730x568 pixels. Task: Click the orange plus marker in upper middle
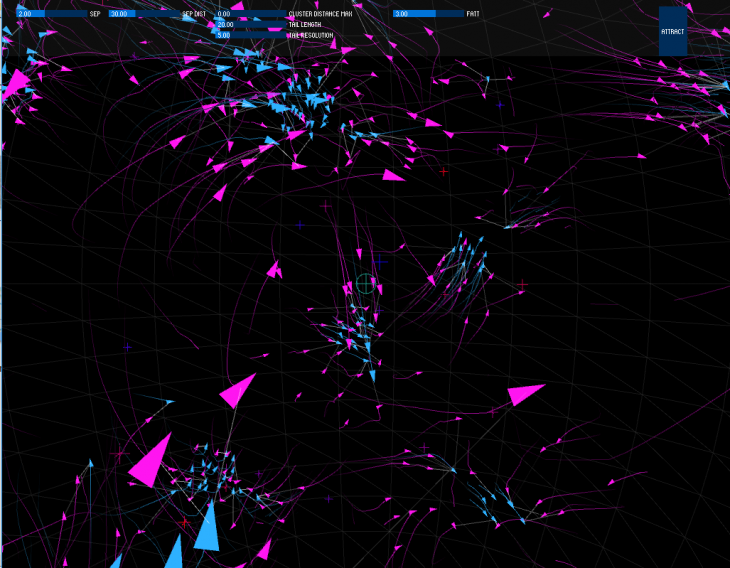444,171
